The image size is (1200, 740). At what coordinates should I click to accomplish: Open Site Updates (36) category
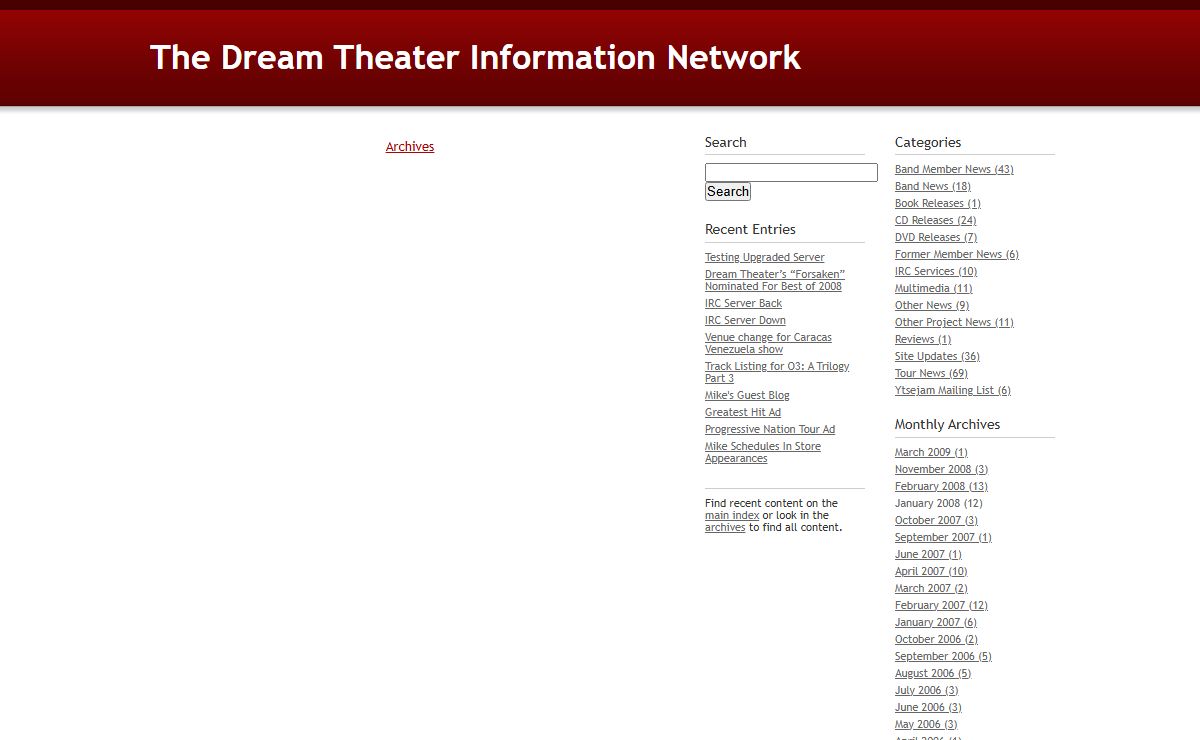click(x=937, y=356)
